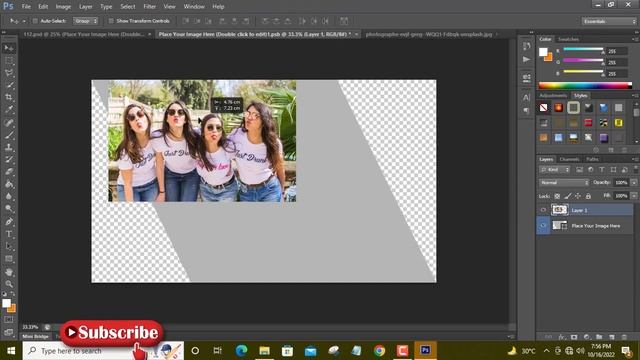Hide the Place Your Image Here layer
Screen dimensions: 640x360
coord(543,226)
